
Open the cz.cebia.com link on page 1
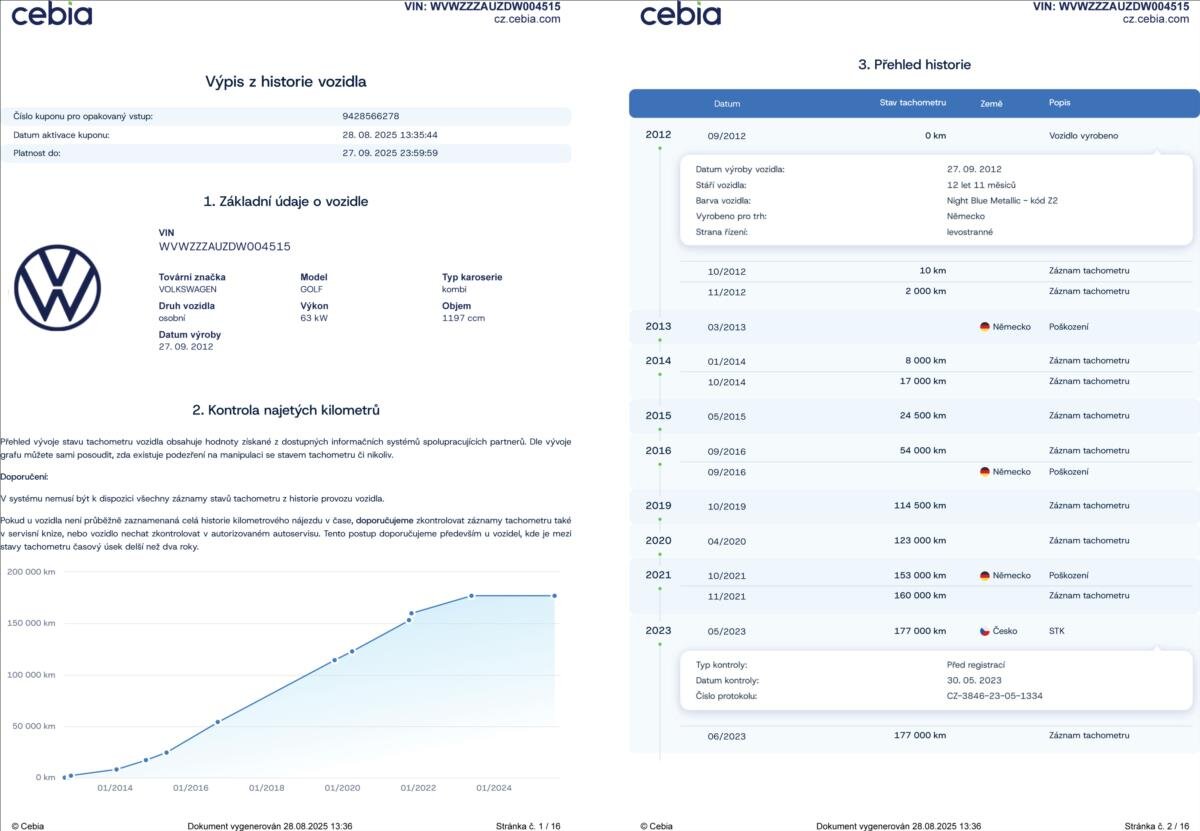(x=527, y=19)
